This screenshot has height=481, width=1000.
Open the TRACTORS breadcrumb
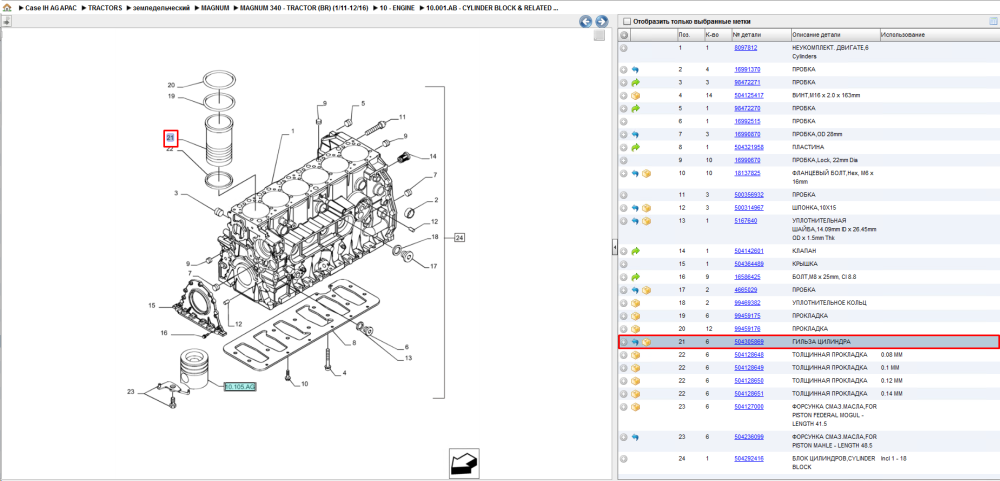[x=105, y=8]
